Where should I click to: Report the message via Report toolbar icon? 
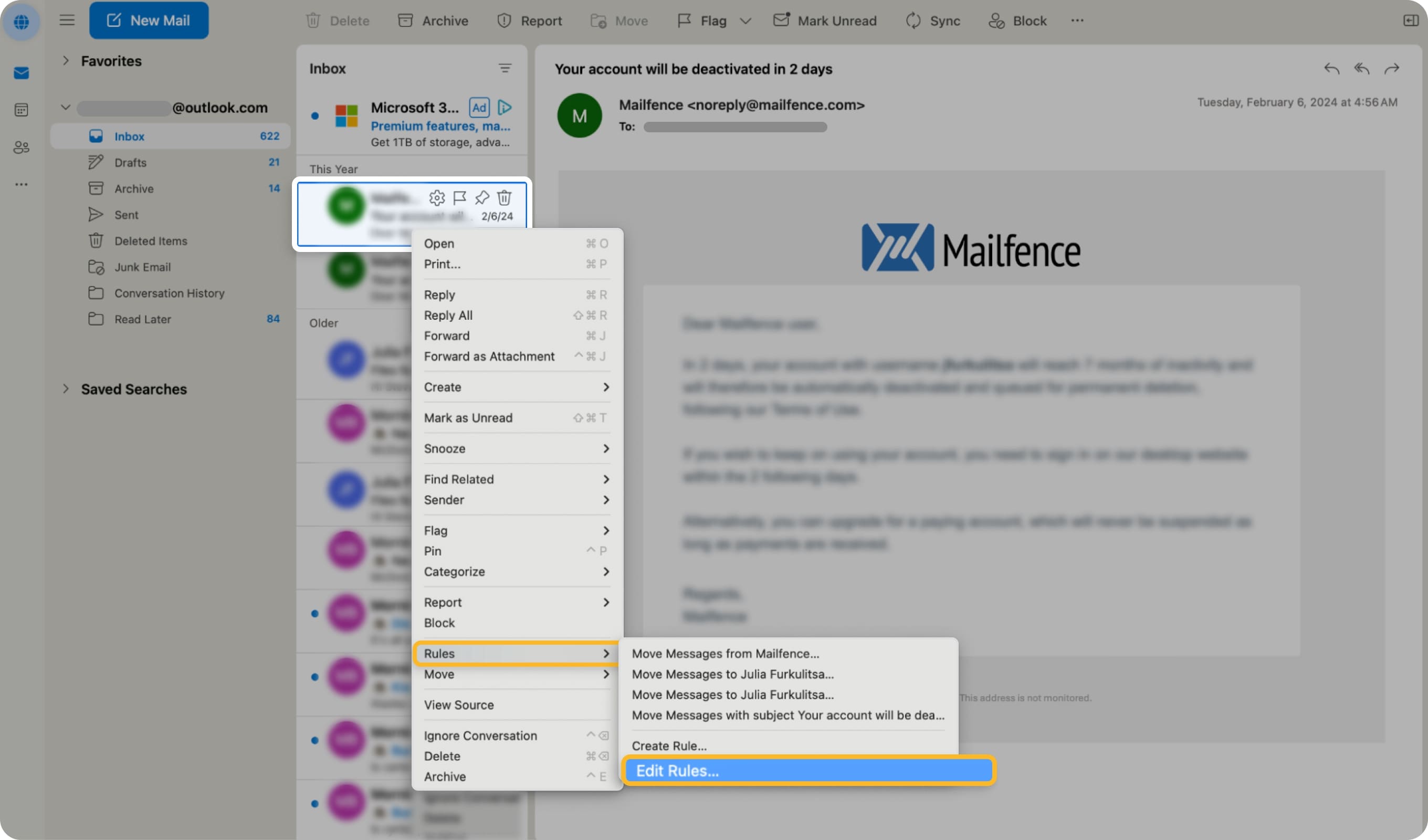530,20
